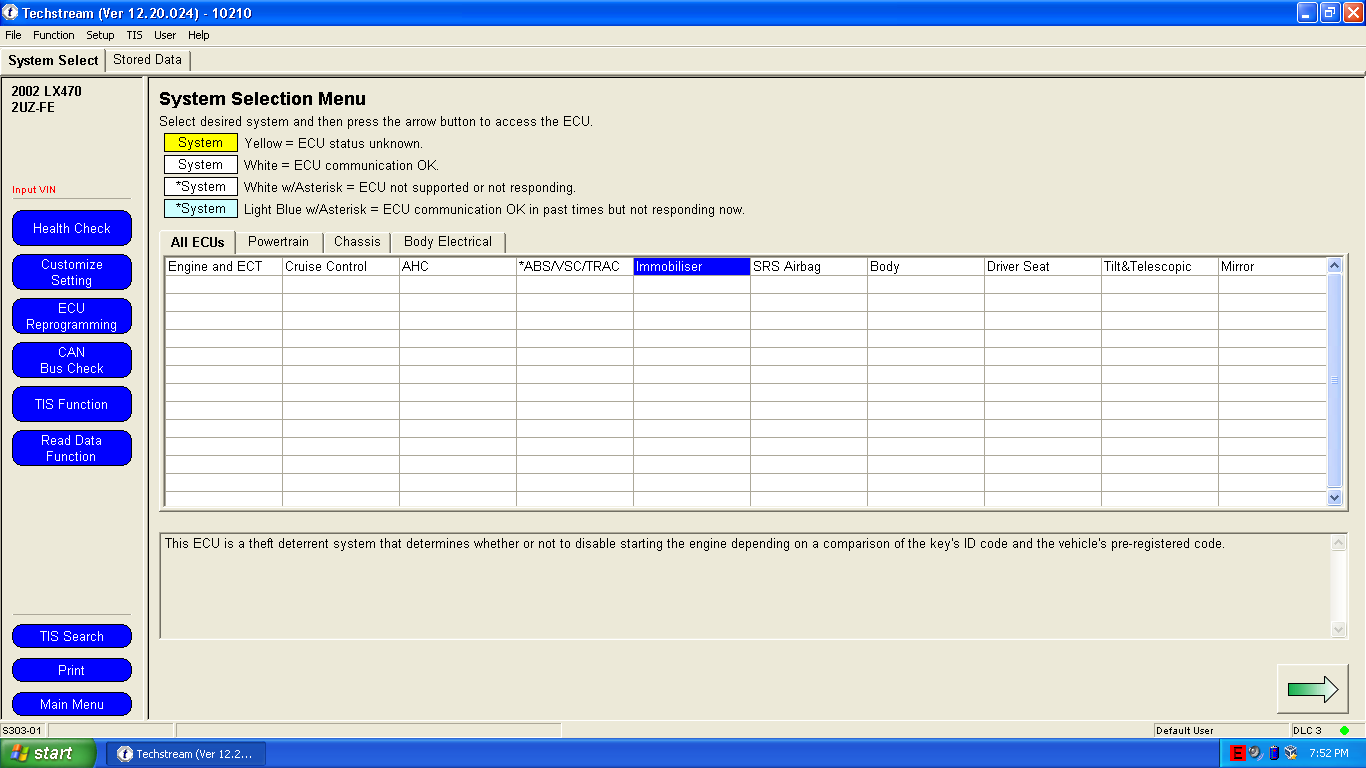This screenshot has height=768, width=1366.
Task: Return to Main Menu
Action: click(x=72, y=705)
